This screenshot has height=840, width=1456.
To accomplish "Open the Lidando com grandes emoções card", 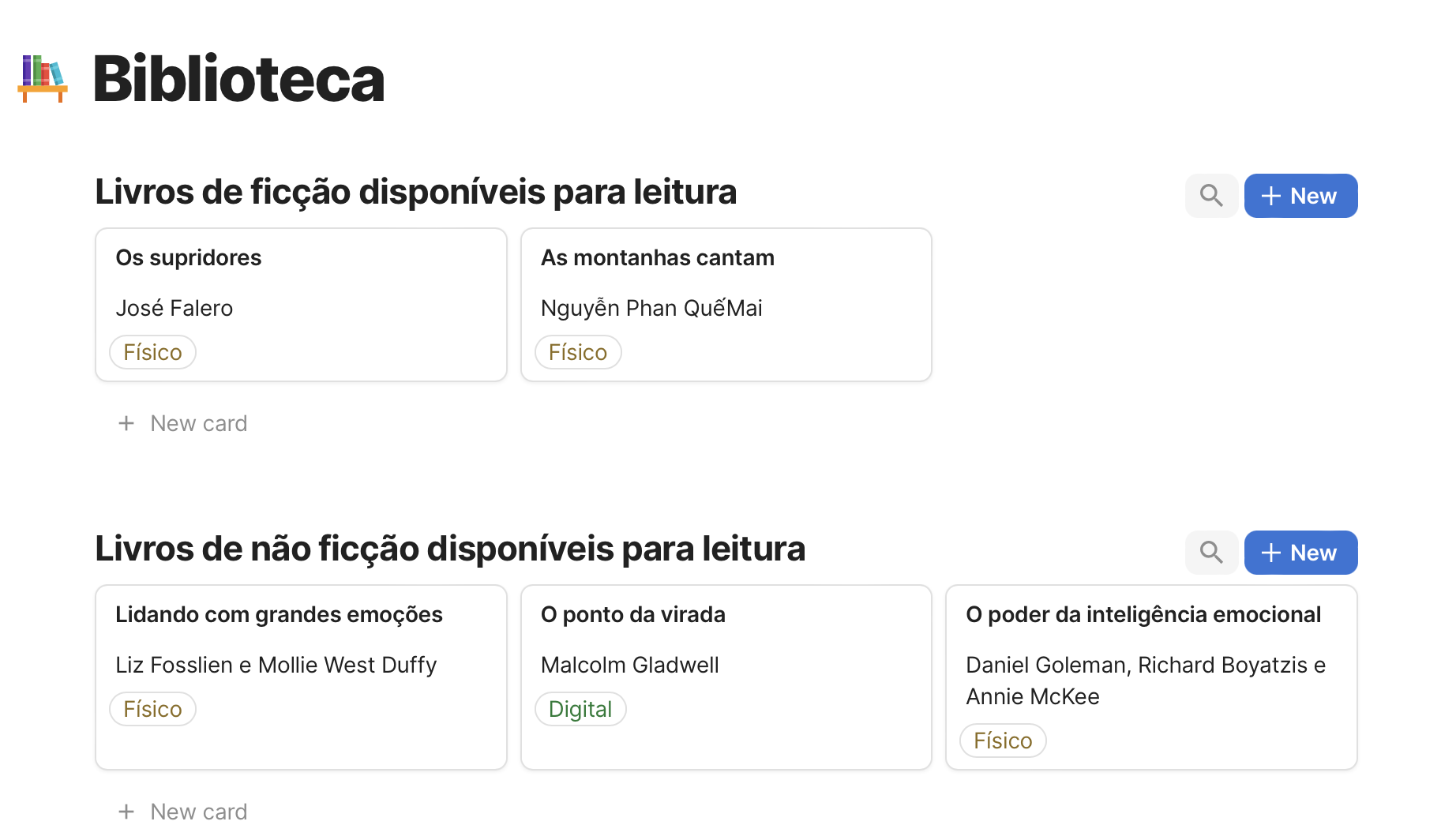I will pyautogui.click(x=301, y=677).
